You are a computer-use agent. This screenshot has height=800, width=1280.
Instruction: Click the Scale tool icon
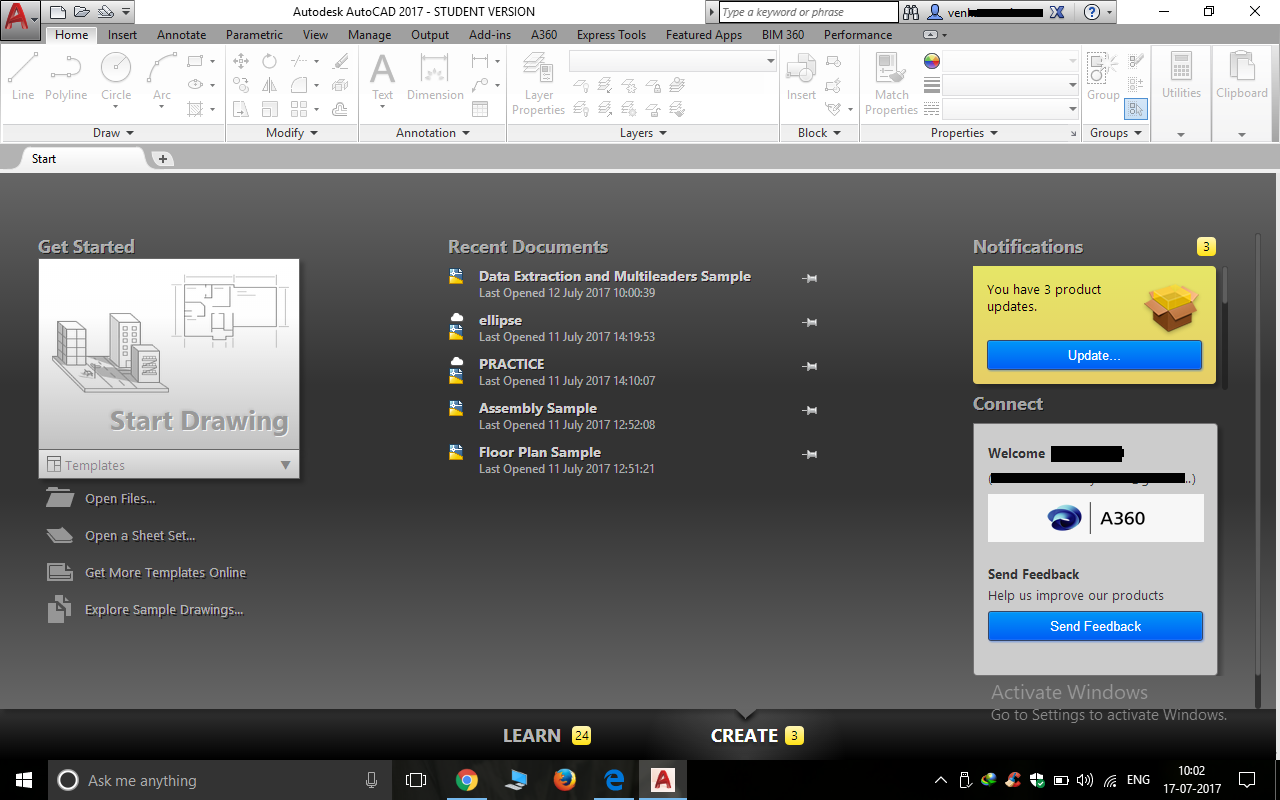tap(269, 109)
